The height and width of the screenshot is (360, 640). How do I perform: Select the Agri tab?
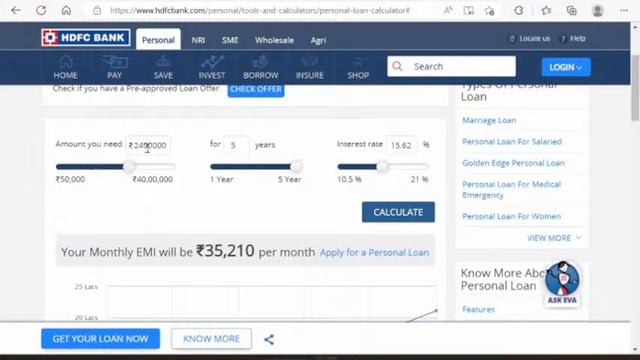click(x=318, y=40)
